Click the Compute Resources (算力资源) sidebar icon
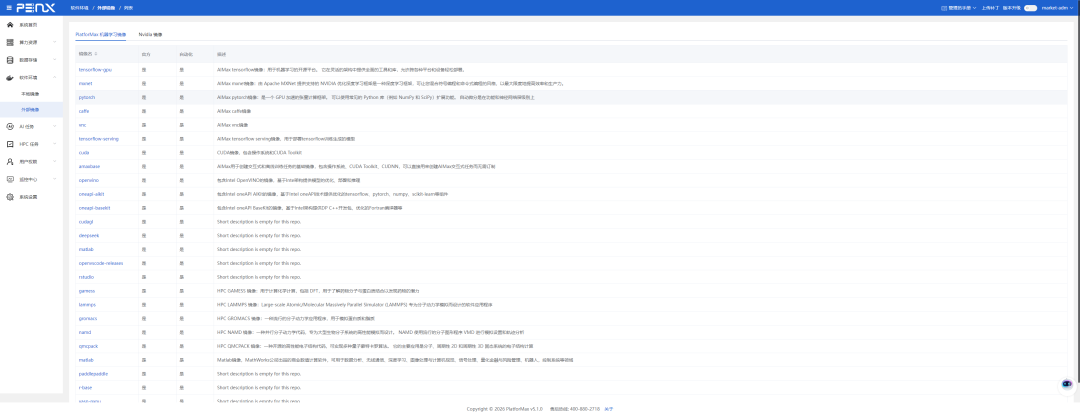The height and width of the screenshot is (415, 1080). (x=10, y=42)
